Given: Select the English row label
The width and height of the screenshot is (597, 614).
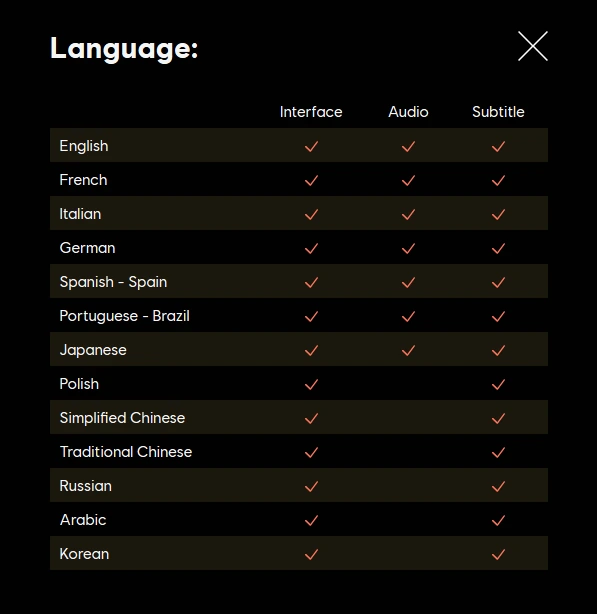Looking at the screenshot, I should pos(84,146).
